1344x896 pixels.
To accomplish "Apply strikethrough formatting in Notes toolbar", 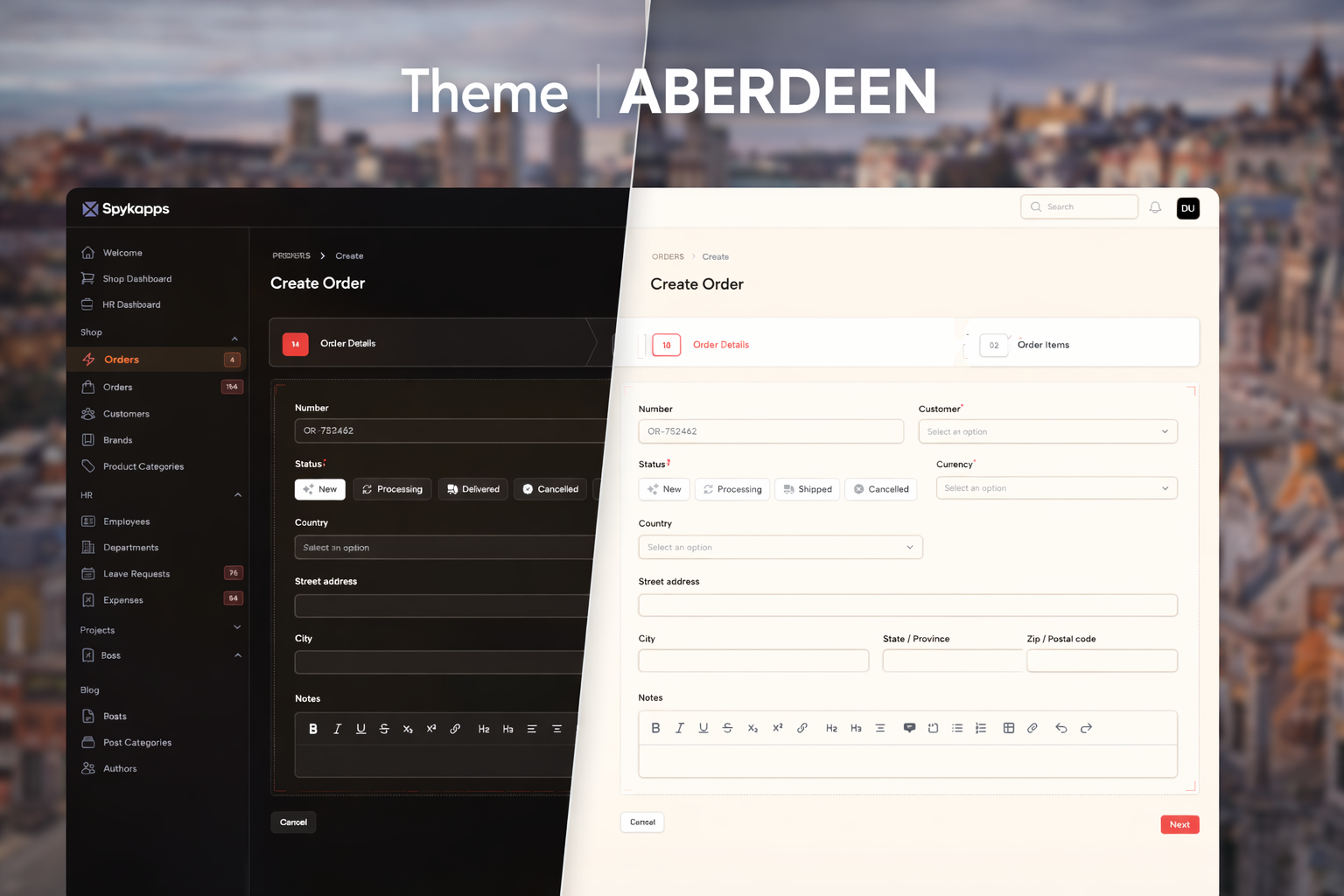I will (727, 727).
